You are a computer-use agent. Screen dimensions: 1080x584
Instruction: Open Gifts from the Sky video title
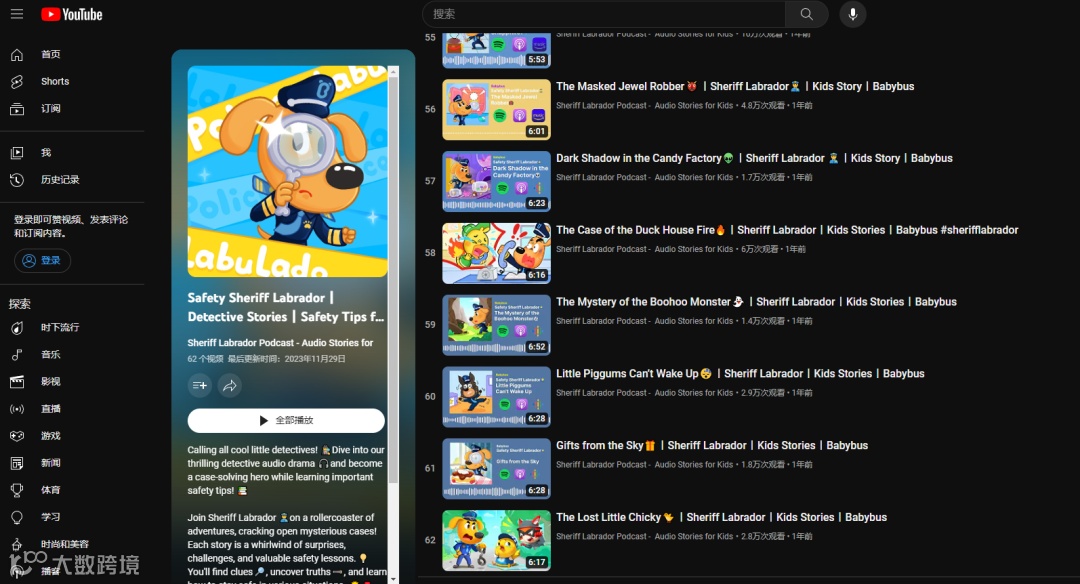coord(712,446)
